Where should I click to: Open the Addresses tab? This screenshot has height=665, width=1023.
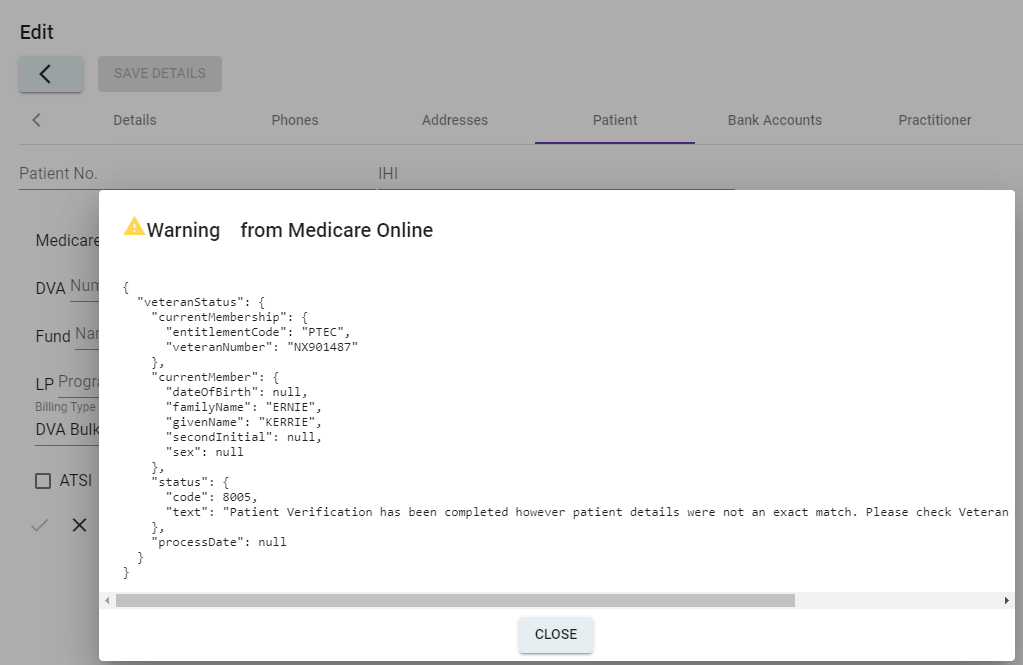point(455,120)
